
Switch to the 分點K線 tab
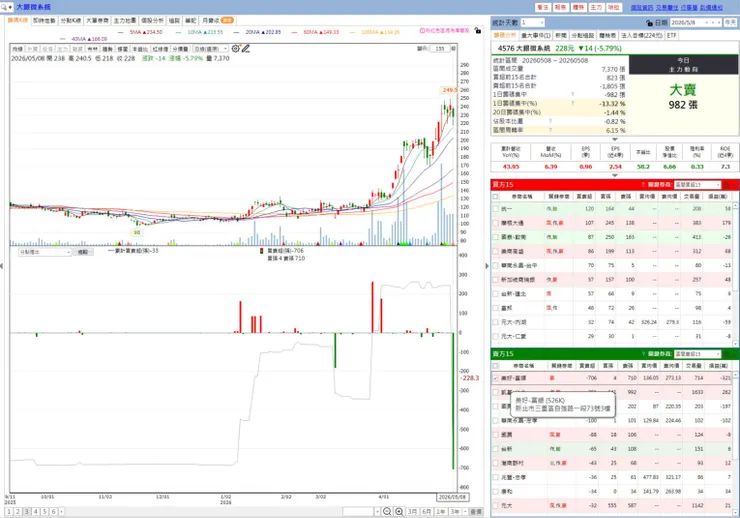71,20
